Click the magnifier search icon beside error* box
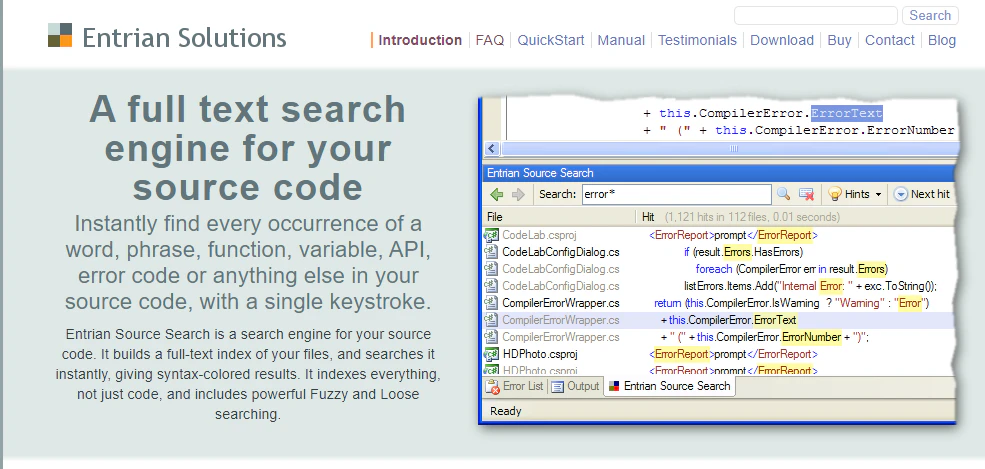Screen dimensions: 985x469 tap(783, 194)
